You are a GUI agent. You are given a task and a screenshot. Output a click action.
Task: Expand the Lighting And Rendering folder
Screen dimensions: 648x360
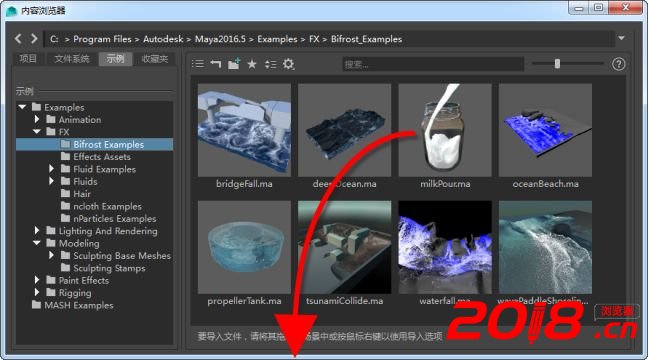tap(37, 231)
